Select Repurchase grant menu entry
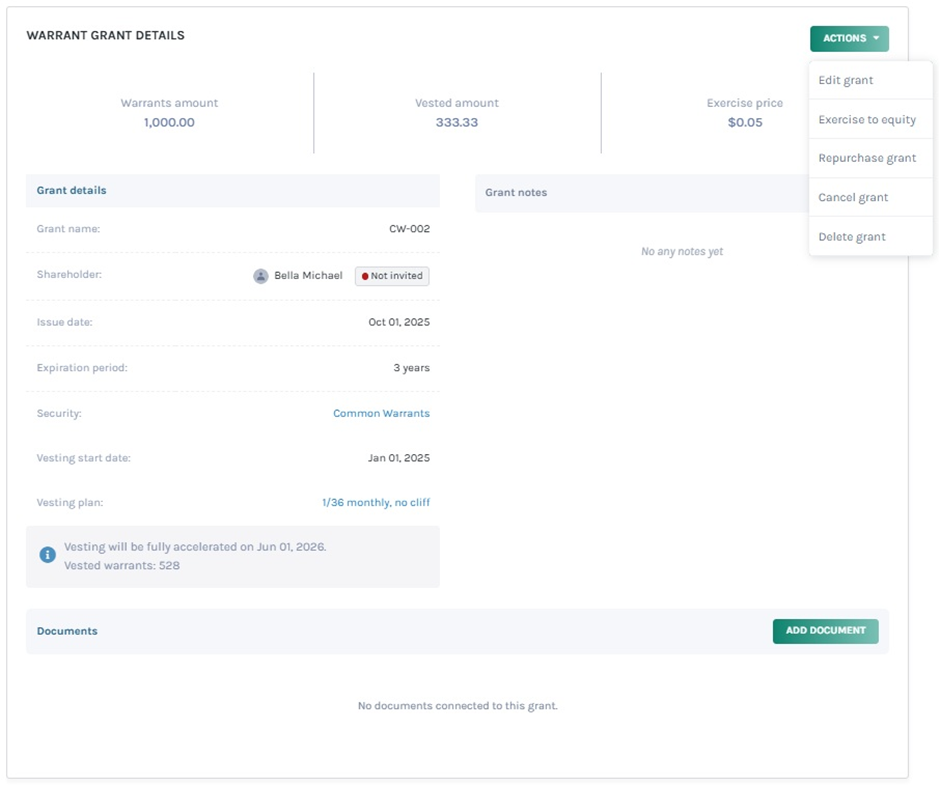The height and width of the screenshot is (786, 940). tap(866, 159)
